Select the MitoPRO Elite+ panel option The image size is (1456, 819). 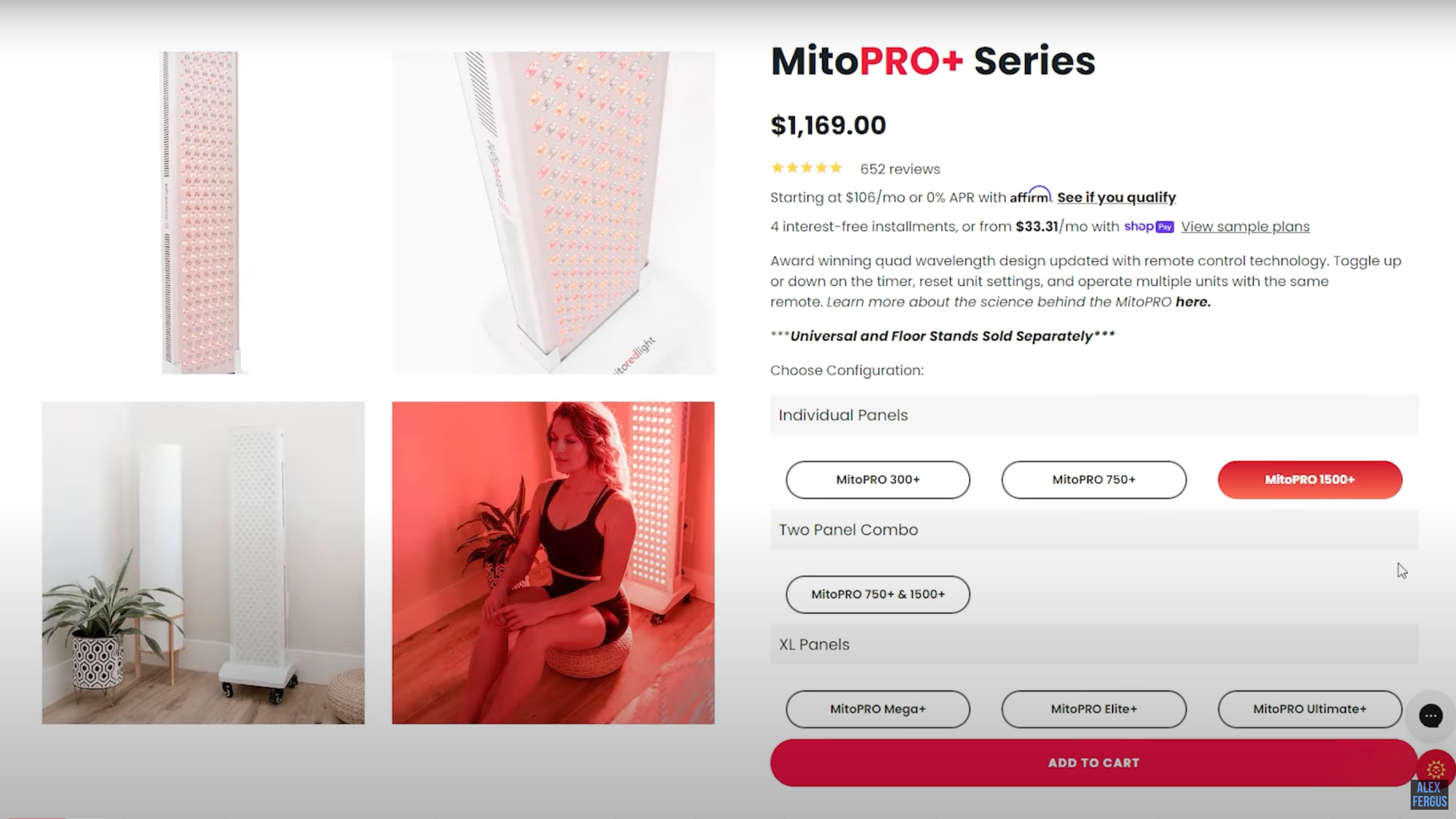tap(1093, 709)
